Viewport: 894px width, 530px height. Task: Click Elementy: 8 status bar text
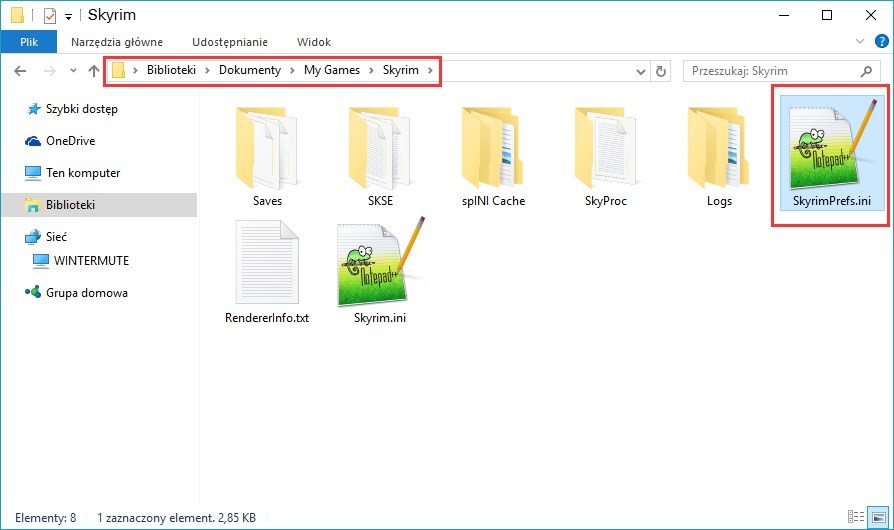coord(46,517)
